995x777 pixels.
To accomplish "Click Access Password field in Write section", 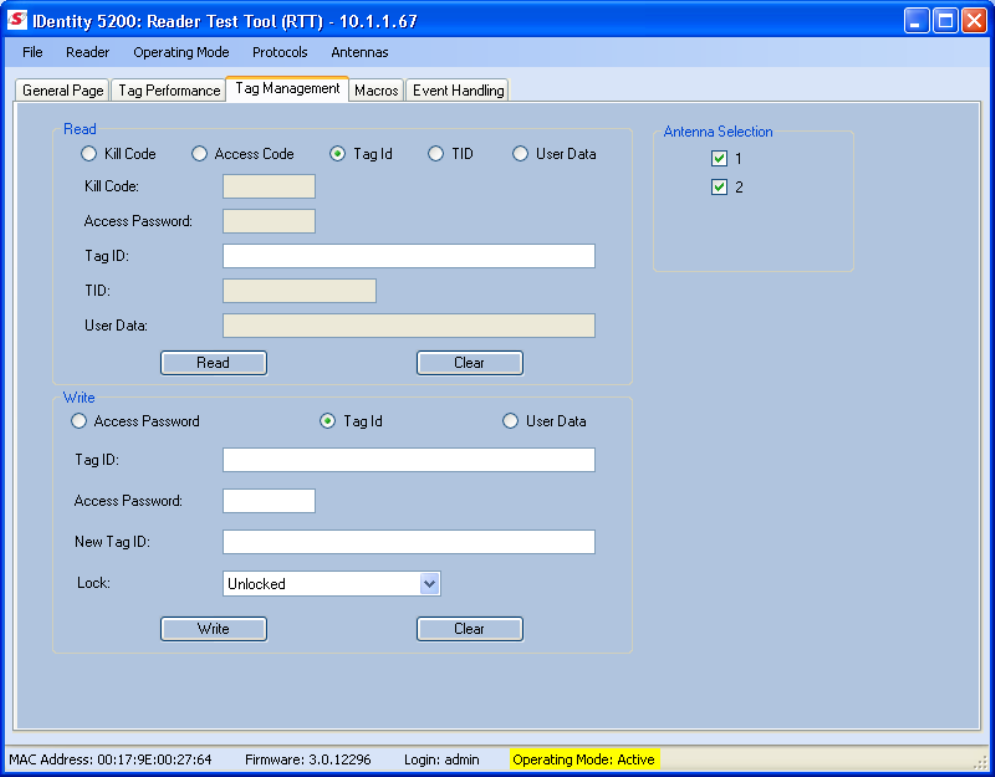I will [x=269, y=501].
